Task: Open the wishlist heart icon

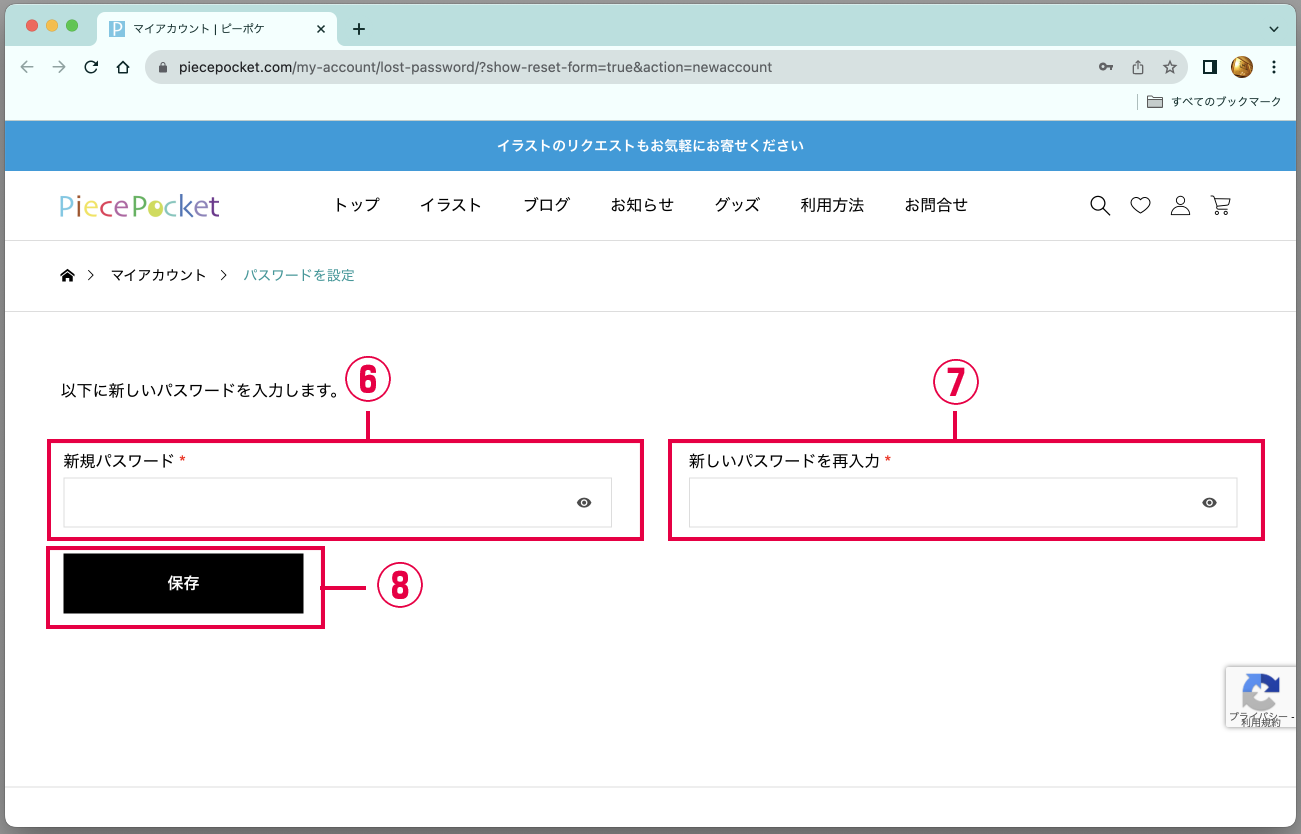Action: (x=1140, y=206)
